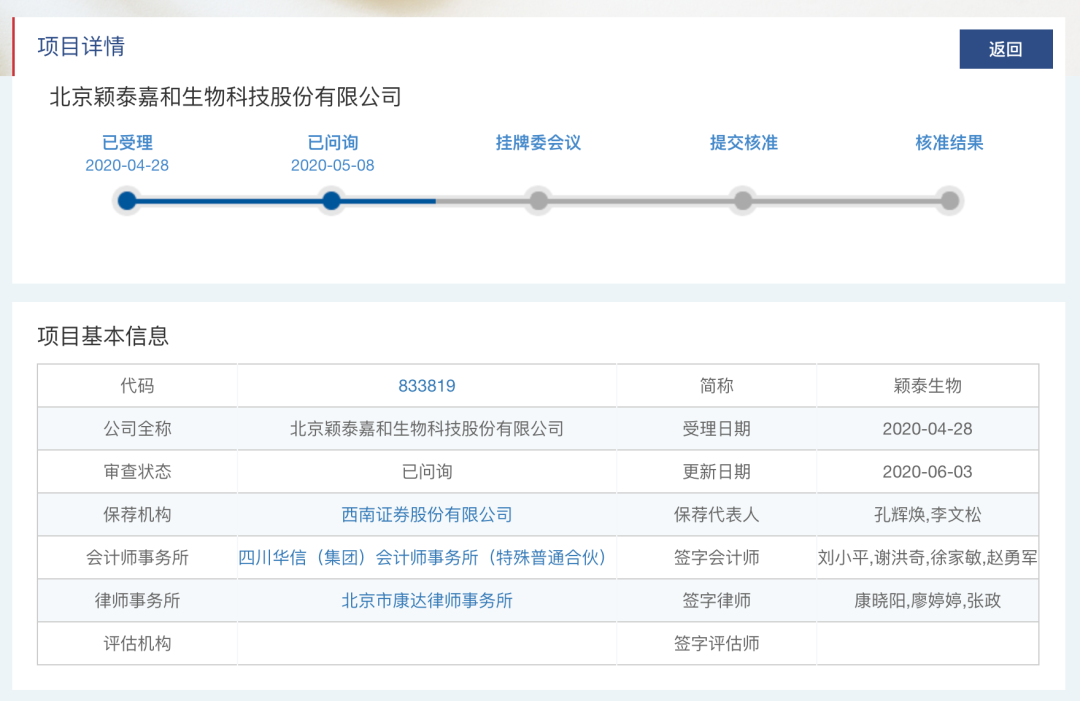This screenshot has width=1080, height=701.
Task: Select the 已问询 progress step dot
Action: tap(331, 200)
